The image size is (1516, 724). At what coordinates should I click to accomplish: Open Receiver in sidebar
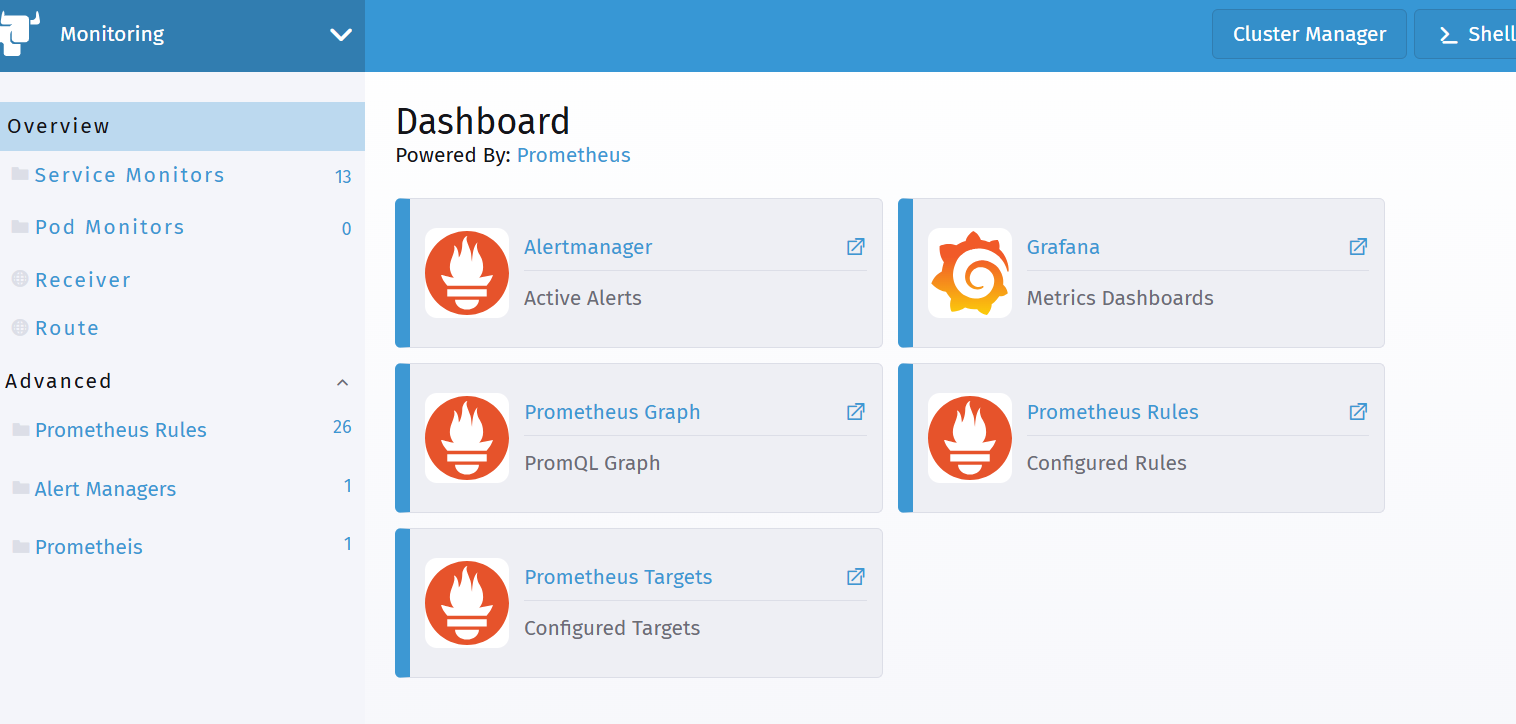83,280
